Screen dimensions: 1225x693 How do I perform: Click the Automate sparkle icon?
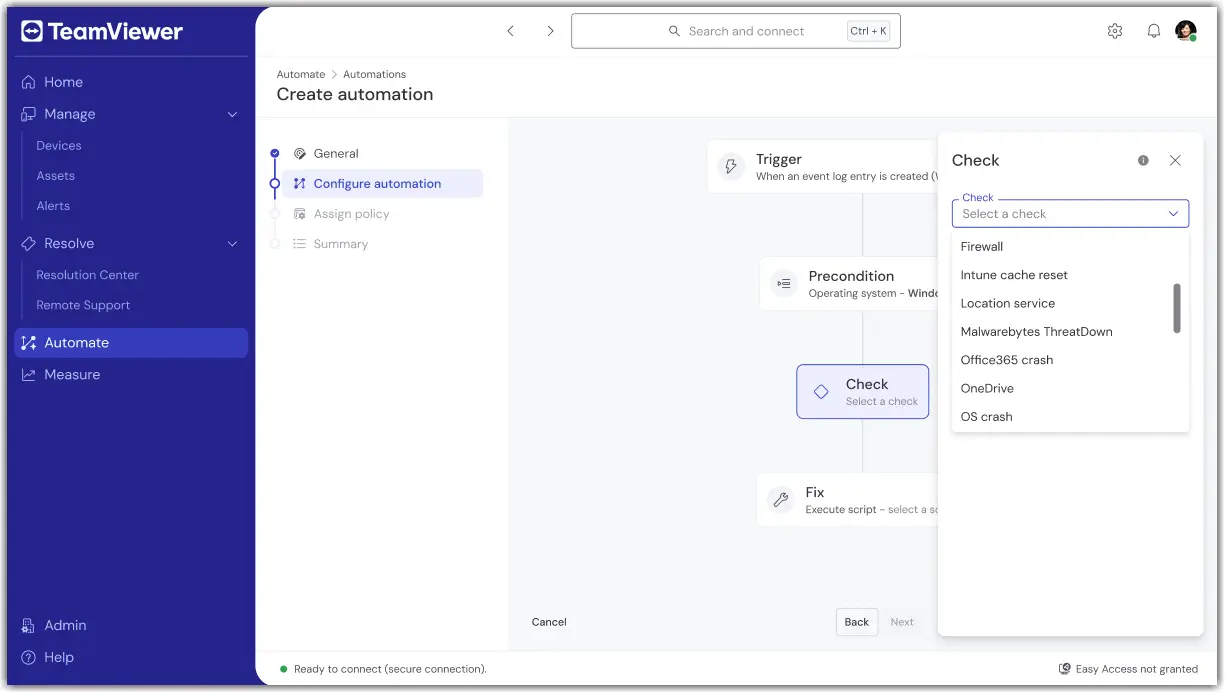[29, 343]
